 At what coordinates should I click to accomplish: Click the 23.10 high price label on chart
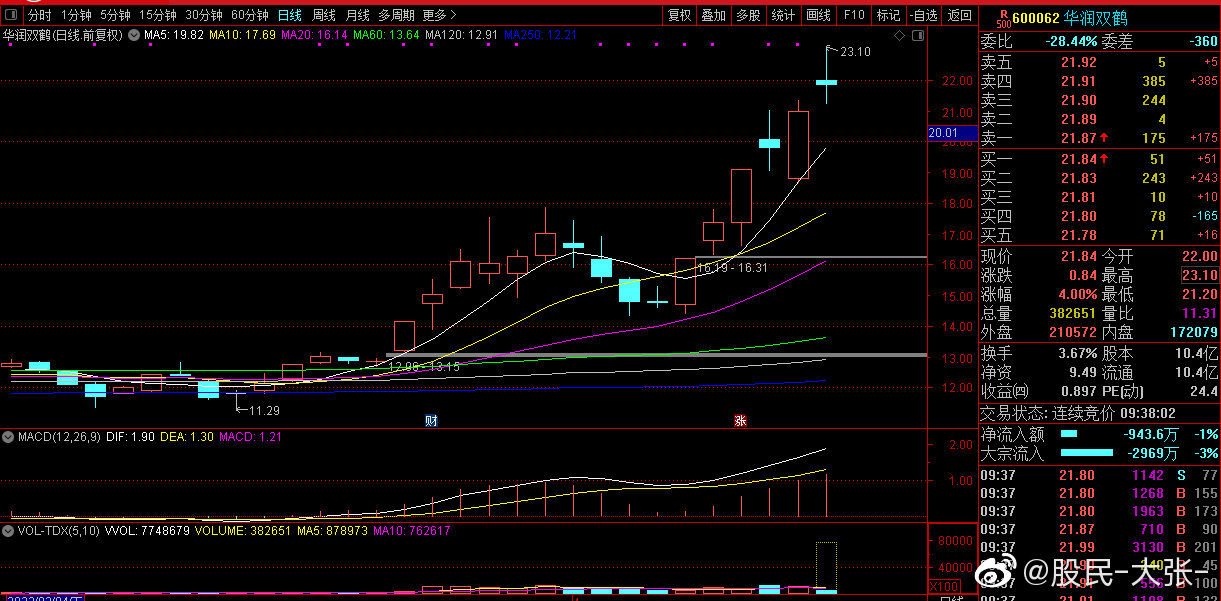point(855,52)
